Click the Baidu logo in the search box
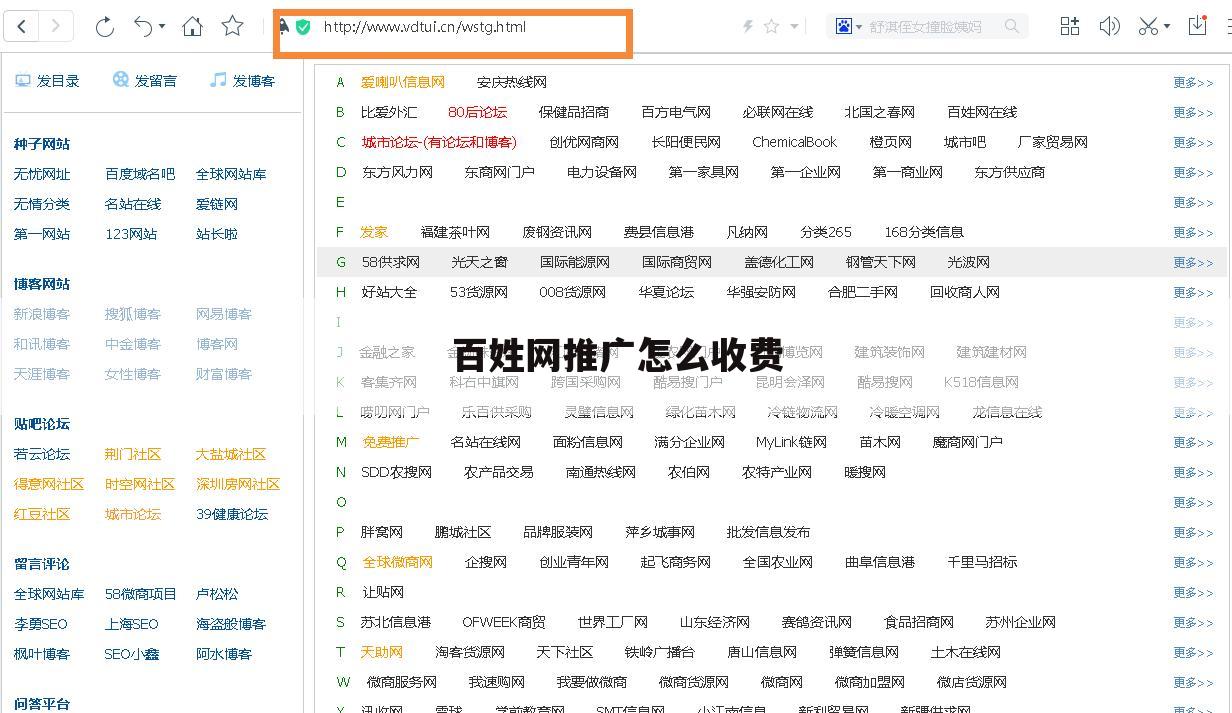 point(841,26)
